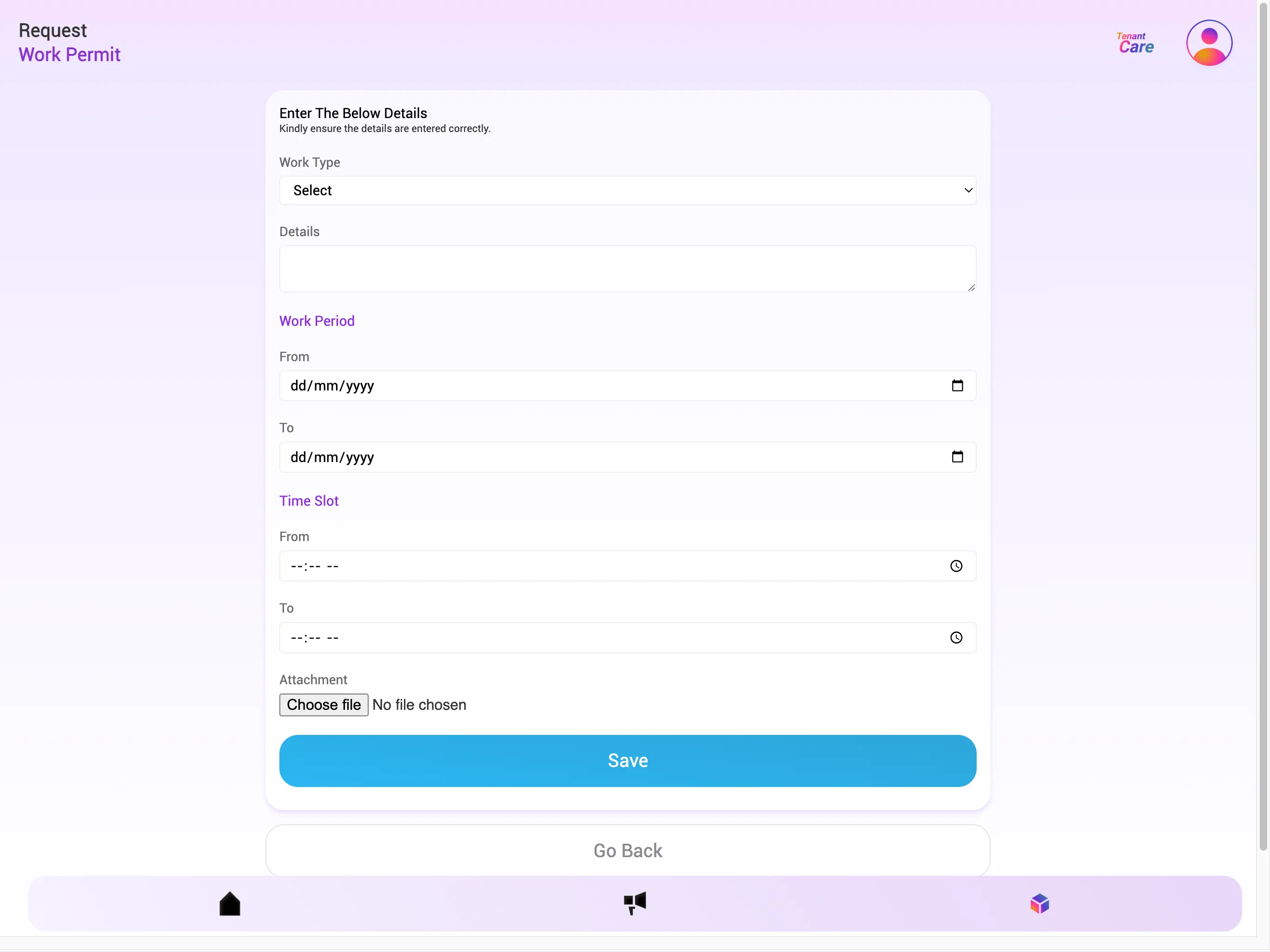Click the Time Slot section label
Viewport: 1270px width, 952px height.
point(309,501)
